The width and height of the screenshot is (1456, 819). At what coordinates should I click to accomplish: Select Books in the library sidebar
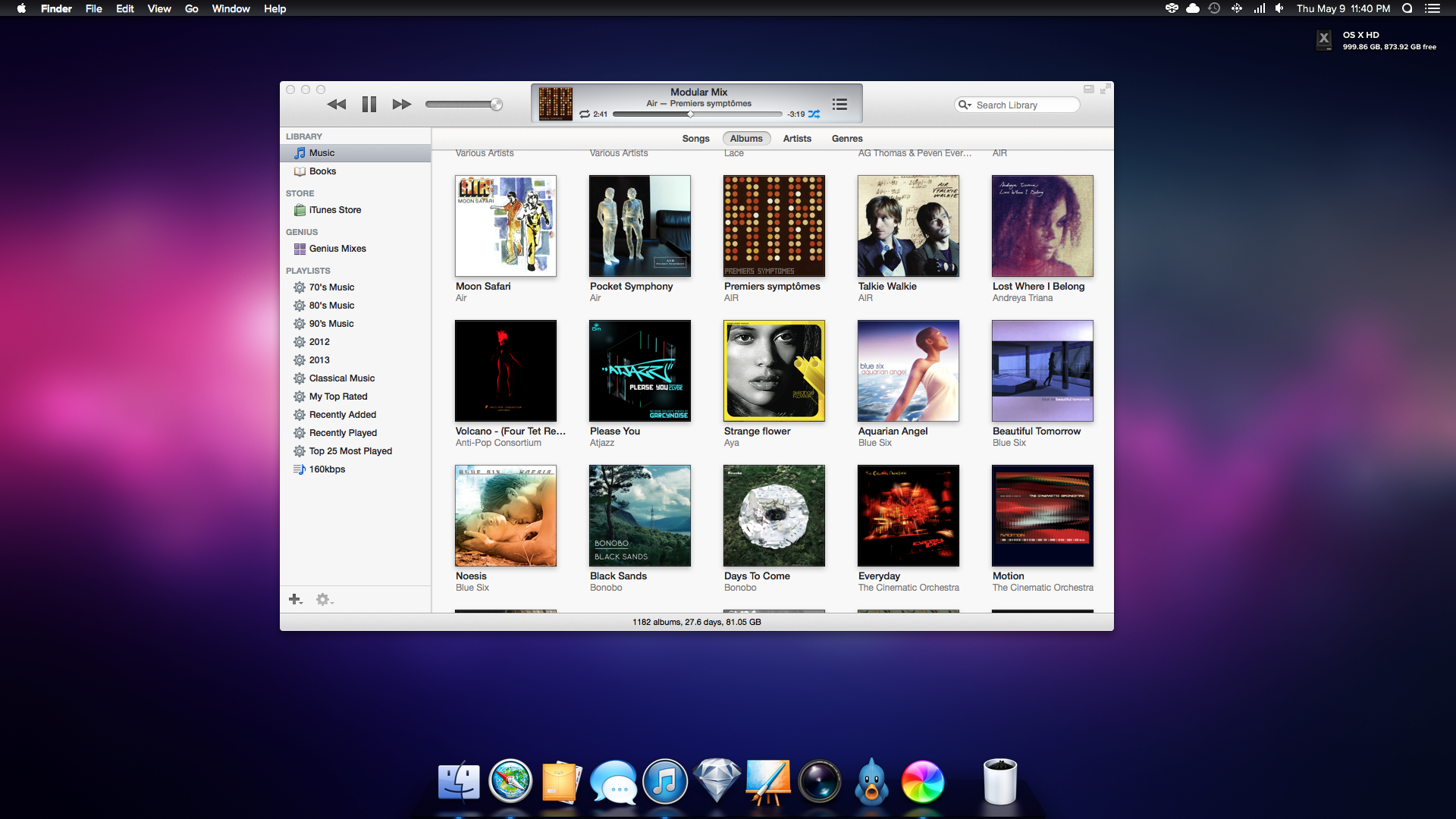click(356, 171)
